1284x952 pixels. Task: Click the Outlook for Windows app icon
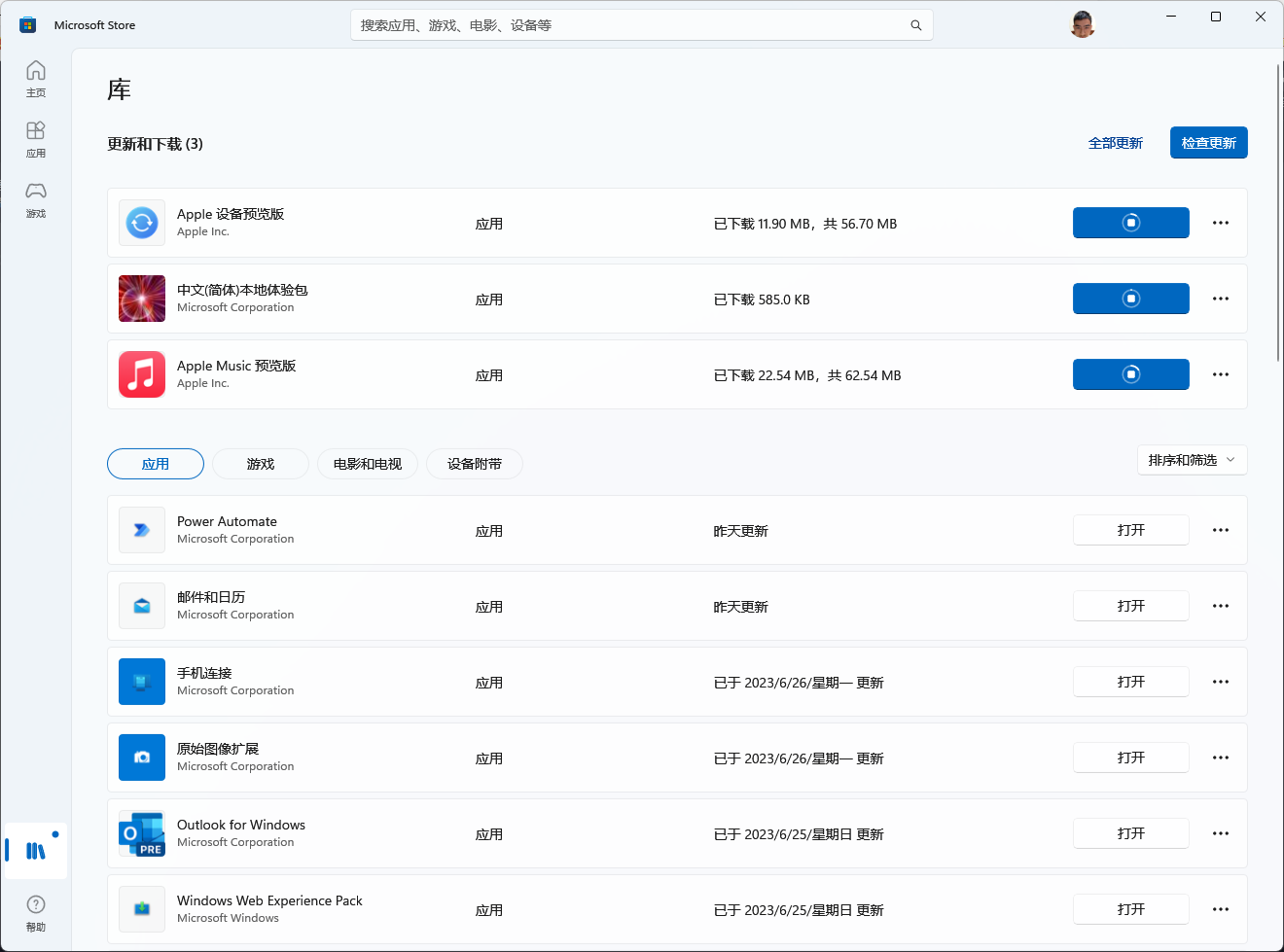[142, 833]
